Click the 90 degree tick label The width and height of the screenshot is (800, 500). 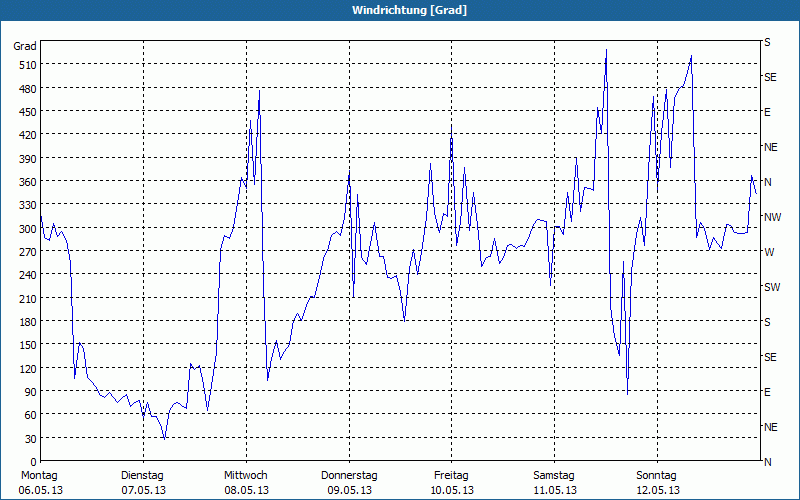tap(28, 392)
